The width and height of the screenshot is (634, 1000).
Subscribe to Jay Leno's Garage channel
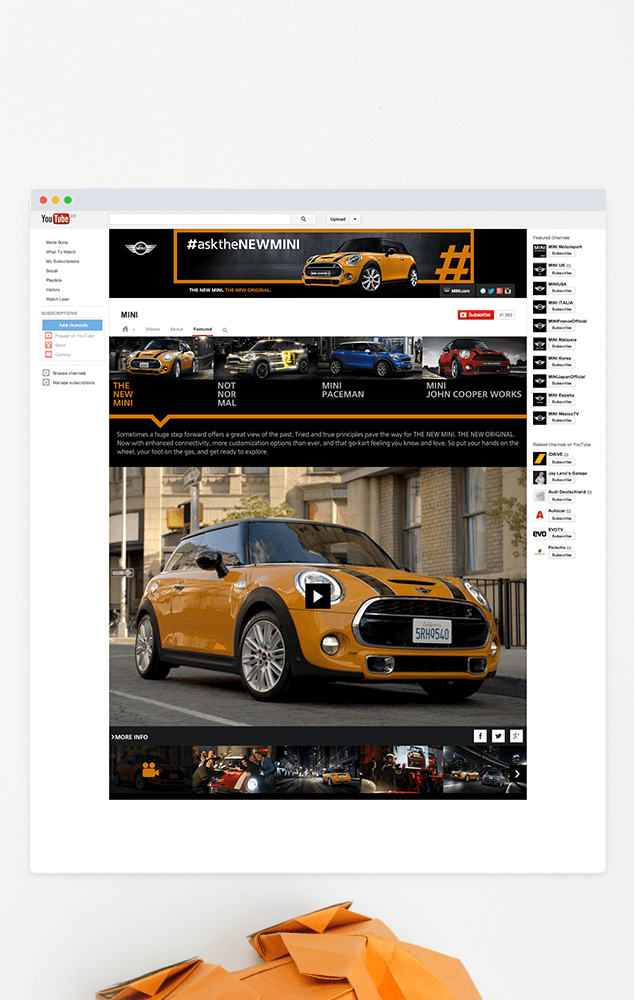(561, 480)
